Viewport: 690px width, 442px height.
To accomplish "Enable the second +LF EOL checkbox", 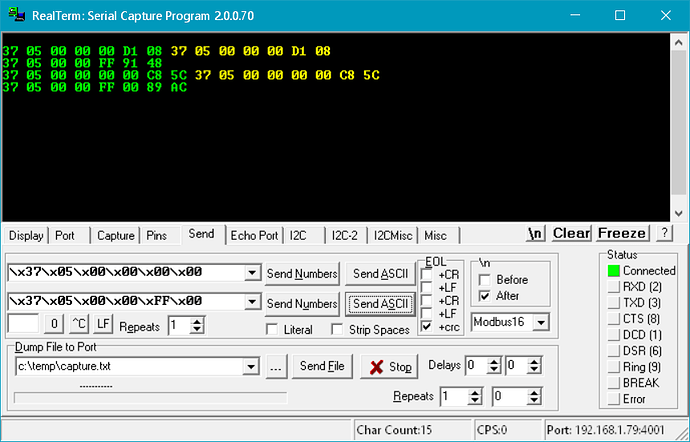I will (426, 313).
